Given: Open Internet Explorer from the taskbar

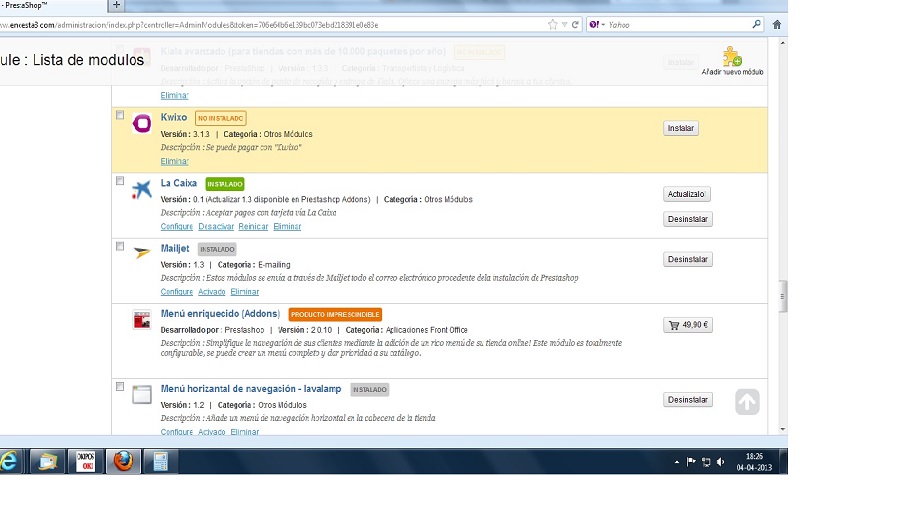Looking at the screenshot, I should coord(10,461).
